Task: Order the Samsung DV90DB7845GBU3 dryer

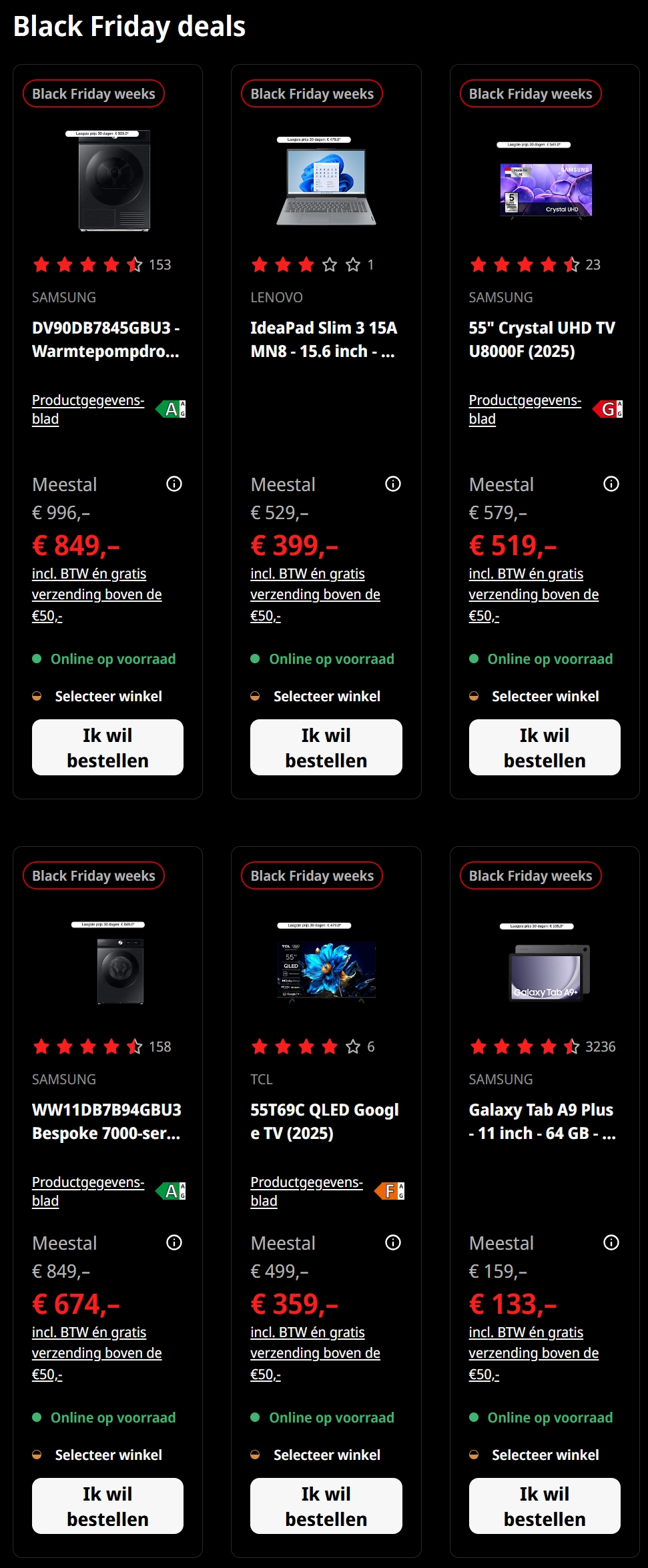Action: [107, 747]
